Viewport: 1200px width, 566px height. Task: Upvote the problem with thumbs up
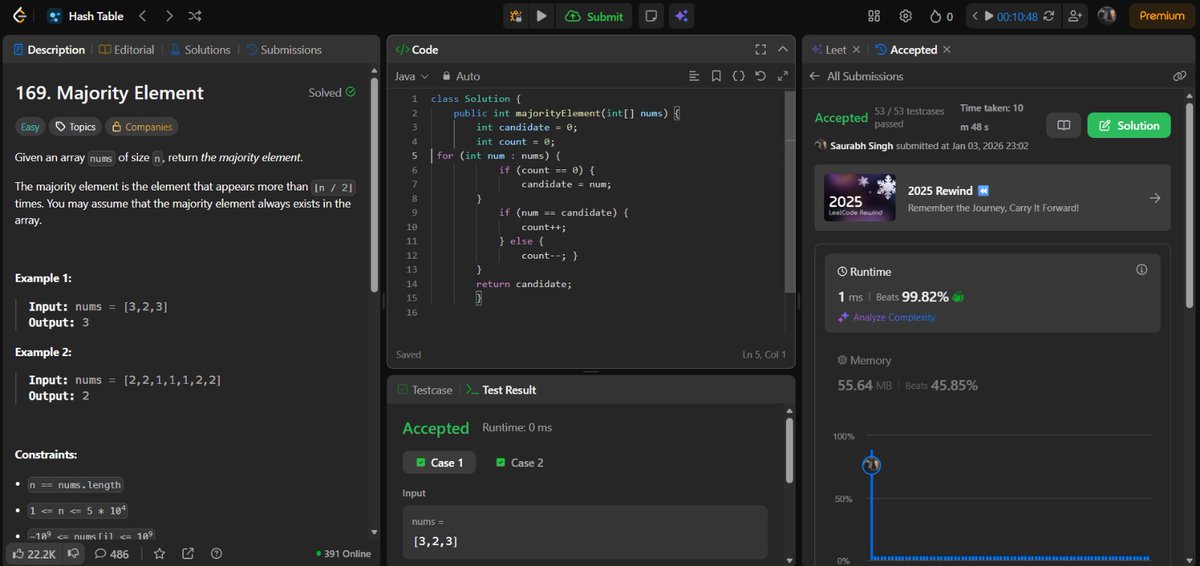pos(33,553)
